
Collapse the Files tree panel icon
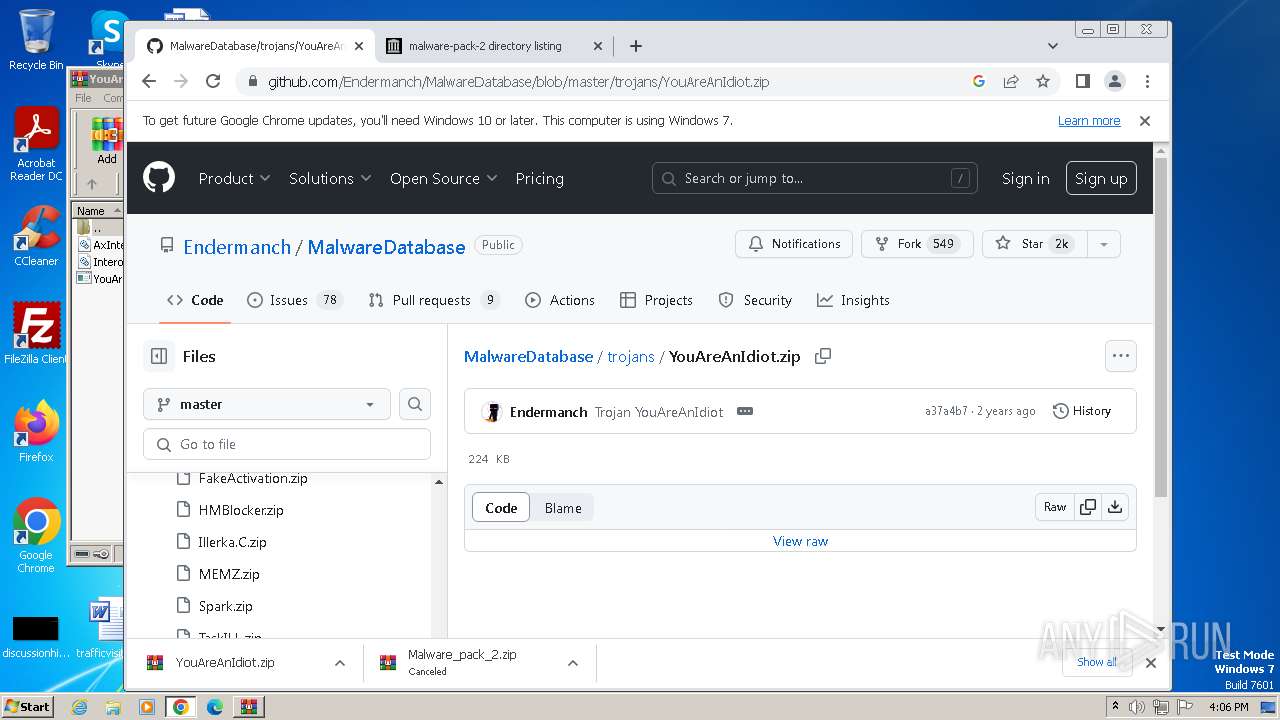coord(158,356)
